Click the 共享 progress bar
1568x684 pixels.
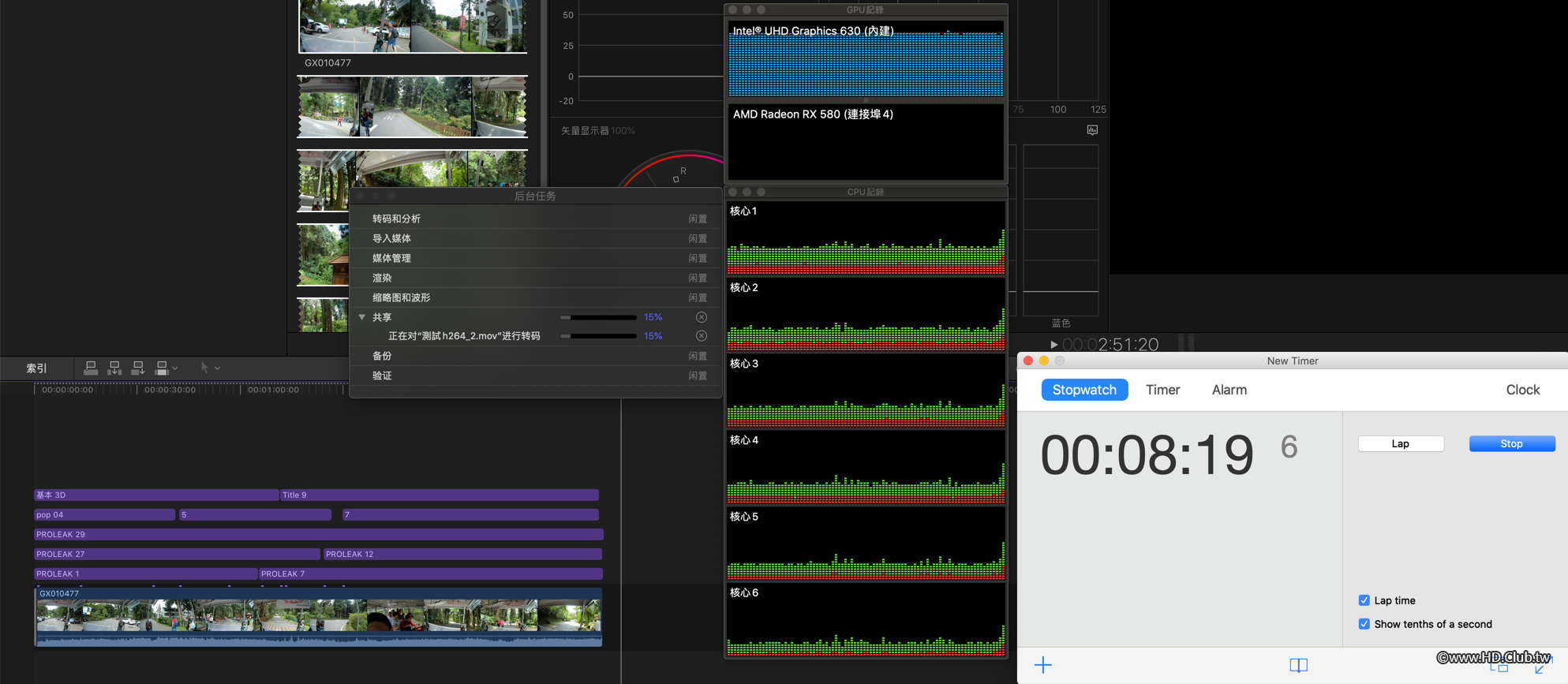(598, 317)
